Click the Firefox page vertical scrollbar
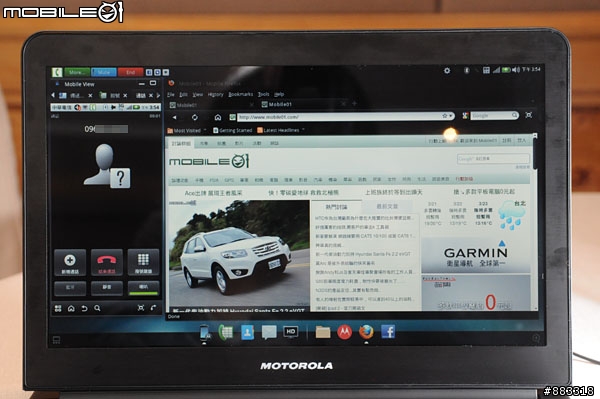600x399 pixels. 535,222
